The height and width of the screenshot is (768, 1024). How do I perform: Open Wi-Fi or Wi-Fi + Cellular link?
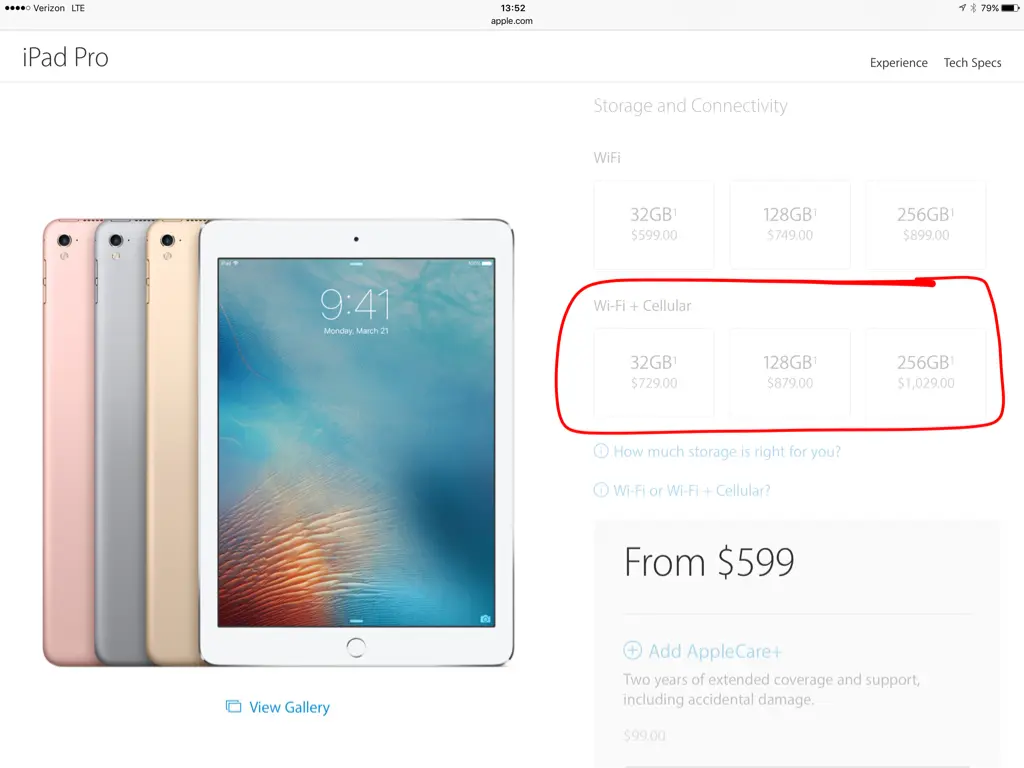pos(692,490)
